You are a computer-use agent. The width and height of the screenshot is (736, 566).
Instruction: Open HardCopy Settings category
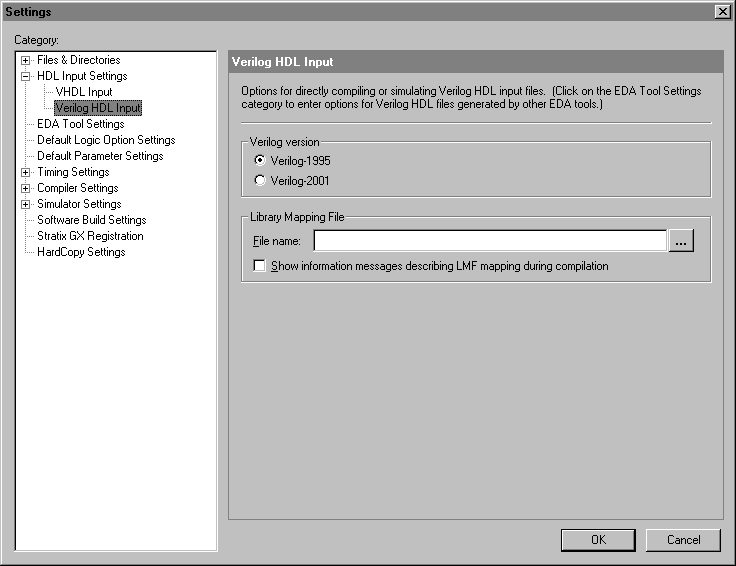[81, 252]
